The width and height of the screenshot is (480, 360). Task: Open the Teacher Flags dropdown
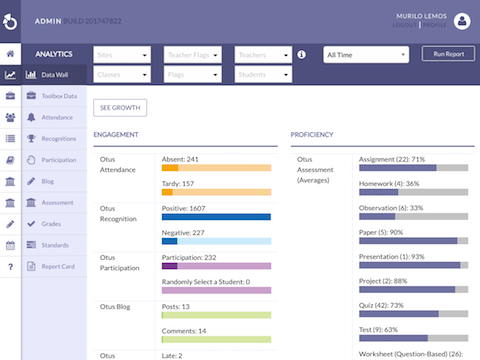193,55
